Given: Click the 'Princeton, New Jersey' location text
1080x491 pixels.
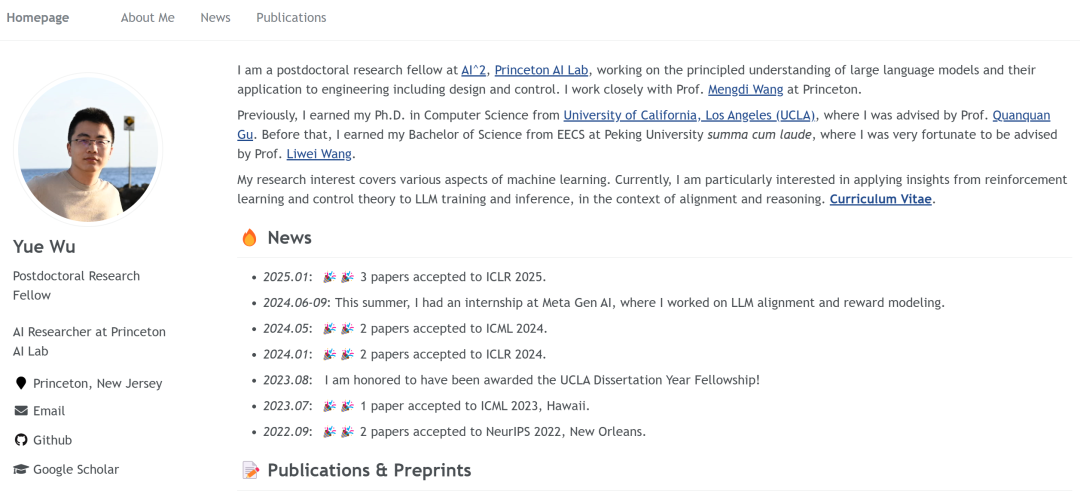Looking at the screenshot, I should pos(98,384).
